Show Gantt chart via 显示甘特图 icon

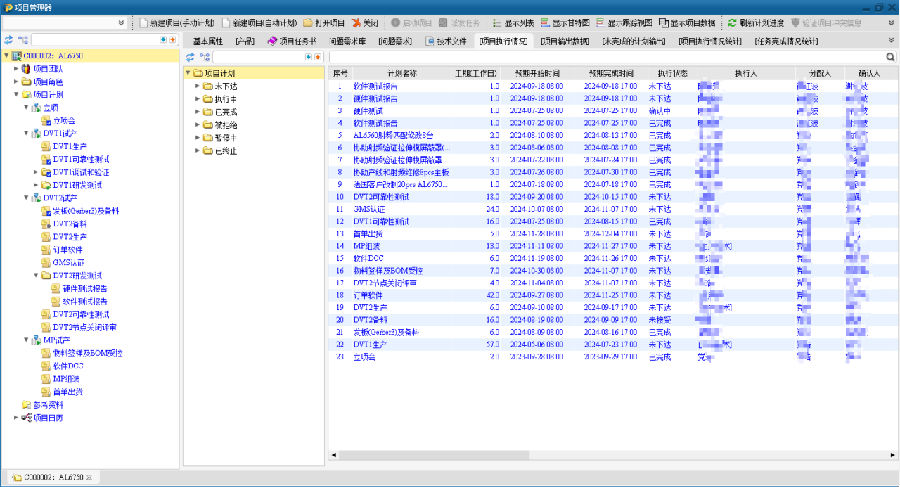coord(548,22)
